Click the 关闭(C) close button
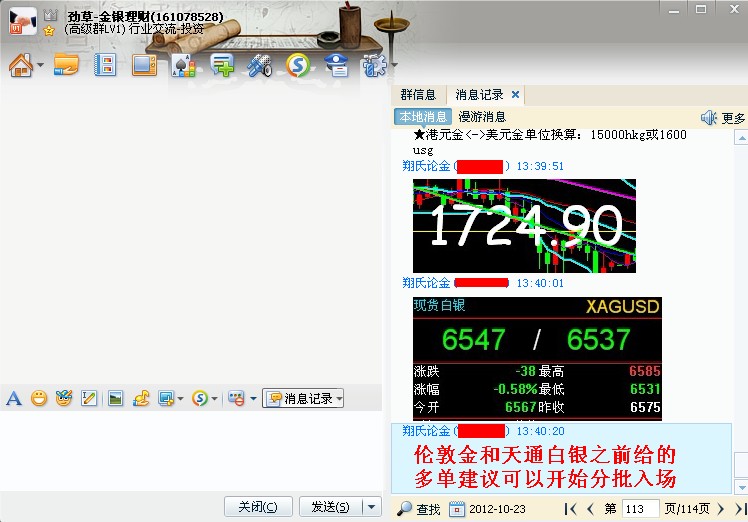This screenshot has height=522, width=748. coord(258,507)
